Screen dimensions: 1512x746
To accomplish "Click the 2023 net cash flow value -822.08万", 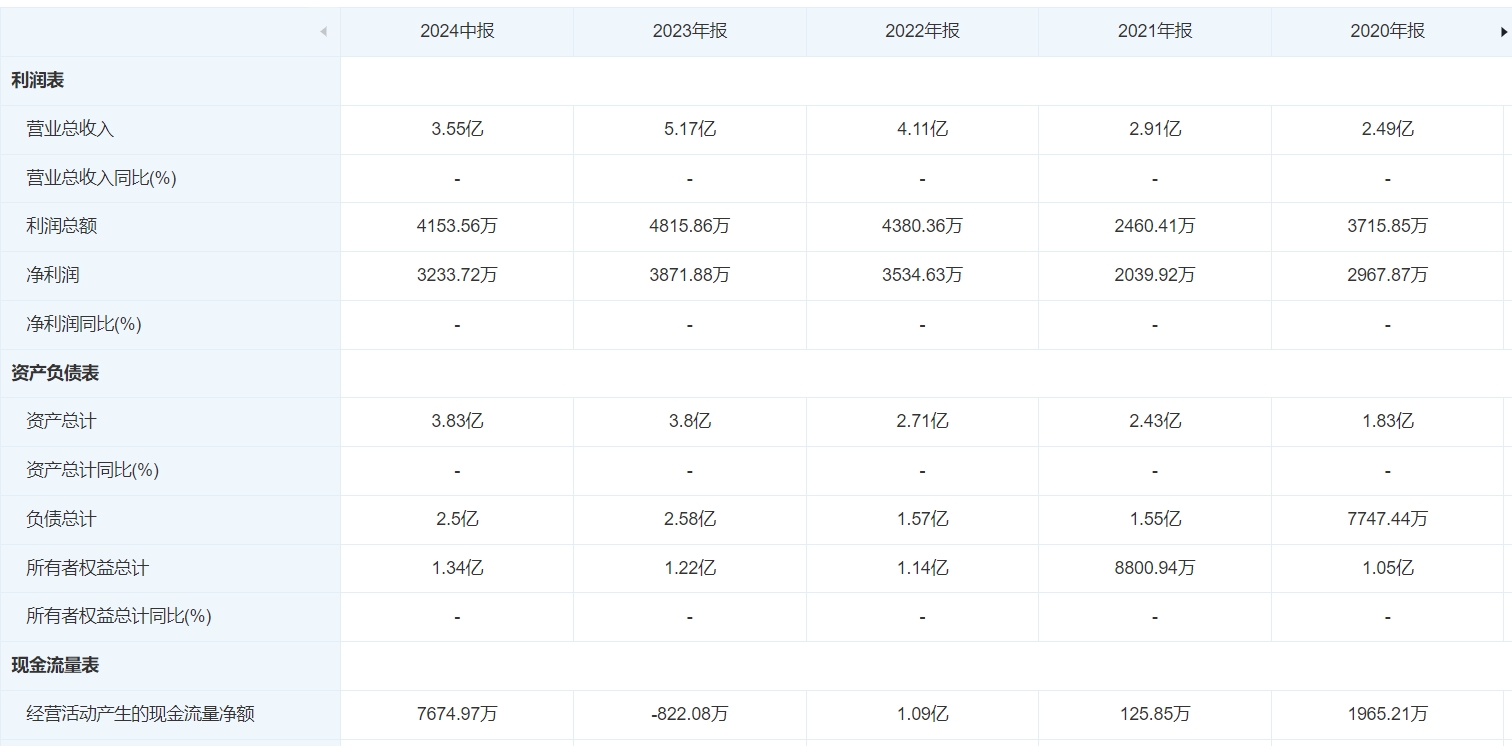I will pyautogui.click(x=689, y=714).
